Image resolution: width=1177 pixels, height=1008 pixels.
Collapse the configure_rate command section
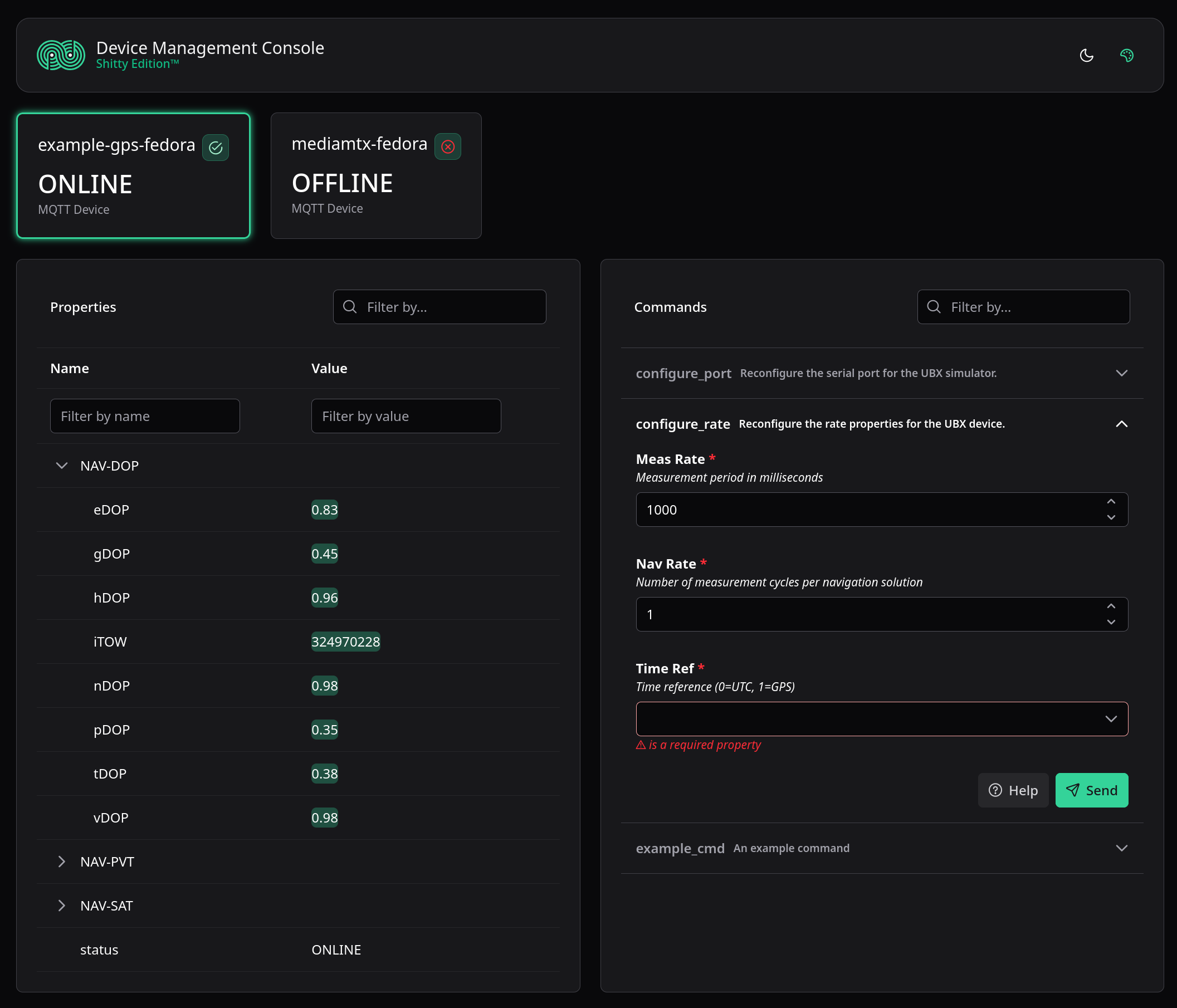click(1121, 424)
